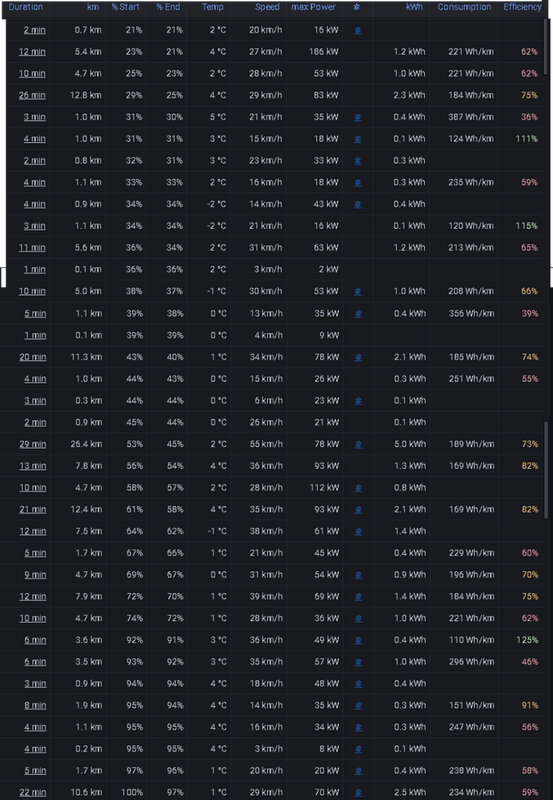Viewport: 553px width, 800px height.
Task: Click the snowflake icon in the 0.7 km drive row
Action: pyautogui.click(x=358, y=30)
